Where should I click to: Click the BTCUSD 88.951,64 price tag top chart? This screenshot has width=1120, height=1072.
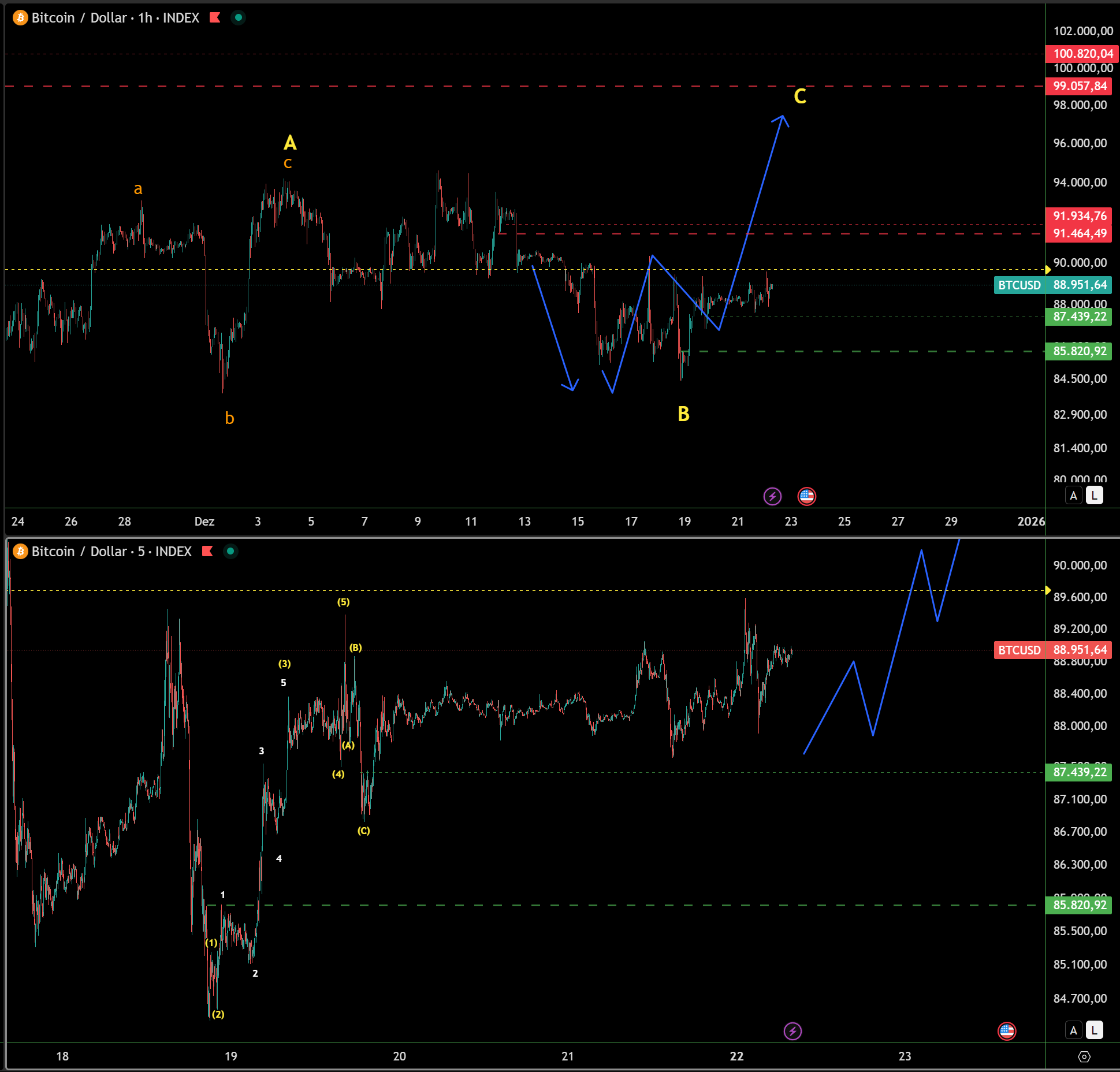[1052, 285]
